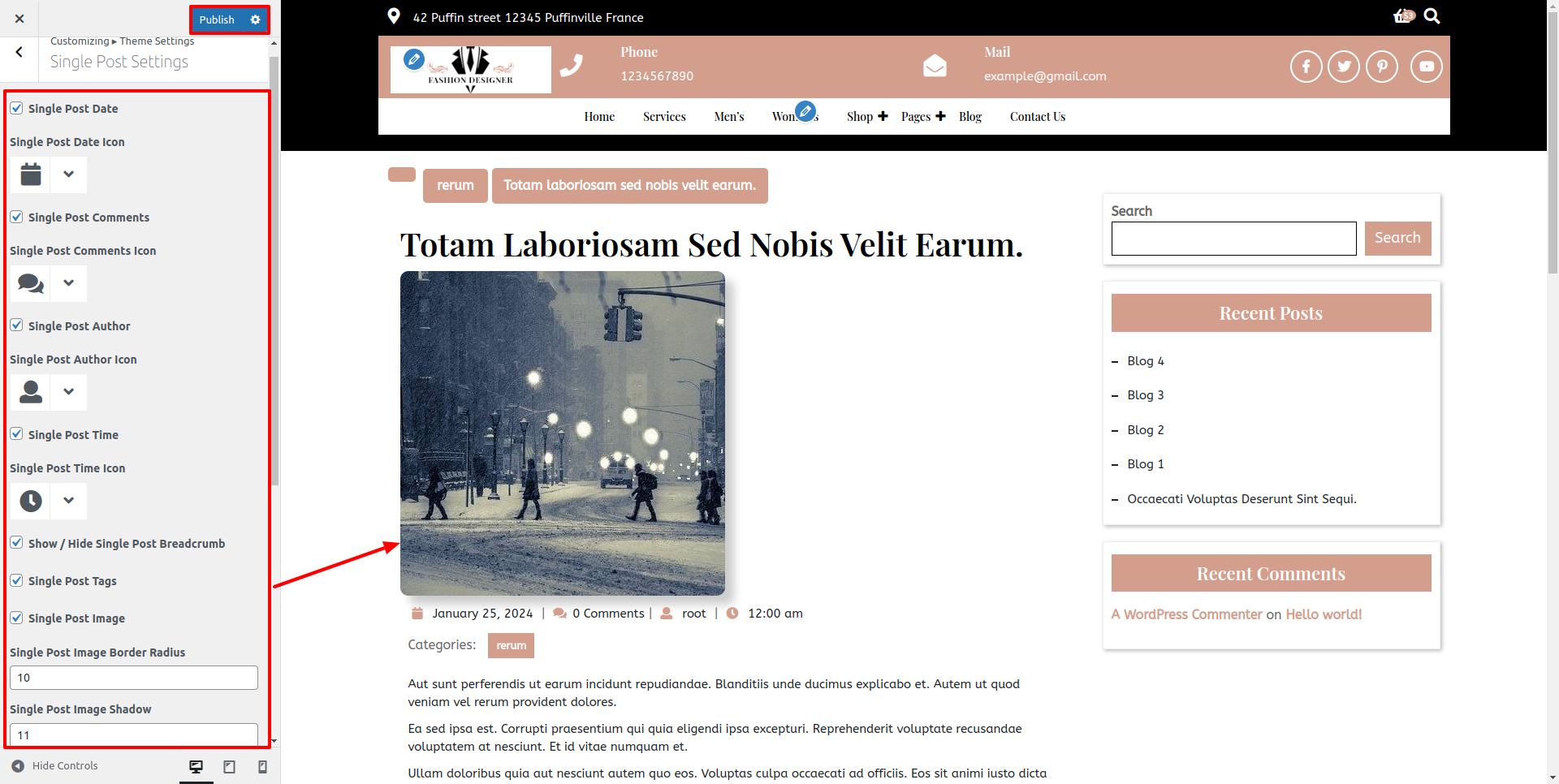Open the Twitter social icon link
The width and height of the screenshot is (1559, 784).
[x=1343, y=67]
